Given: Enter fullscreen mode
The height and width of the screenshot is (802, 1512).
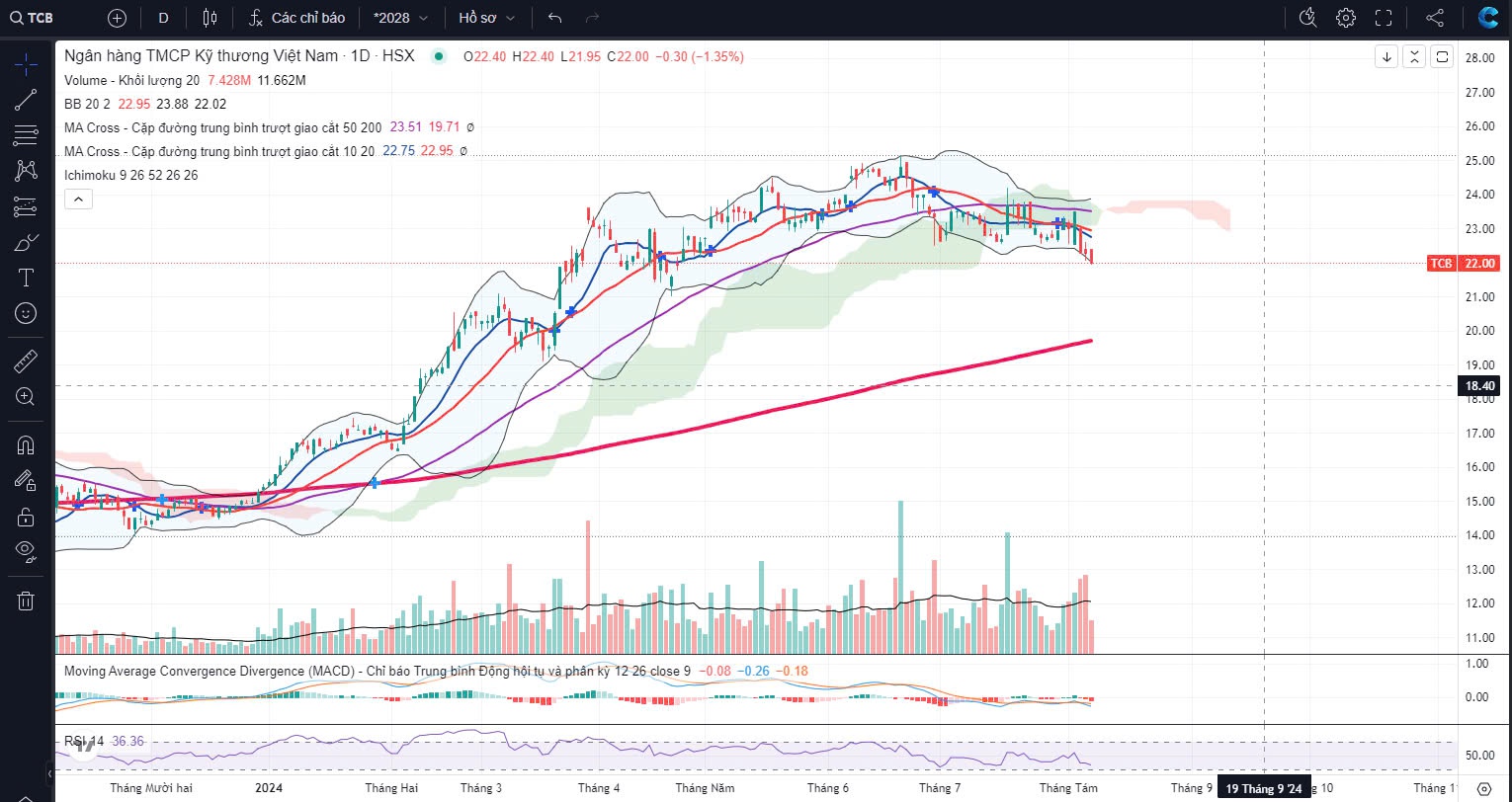Looking at the screenshot, I should point(1384,18).
